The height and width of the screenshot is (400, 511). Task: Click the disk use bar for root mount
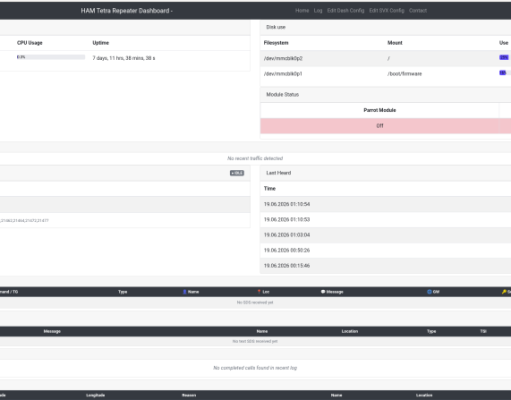pyautogui.click(x=504, y=58)
